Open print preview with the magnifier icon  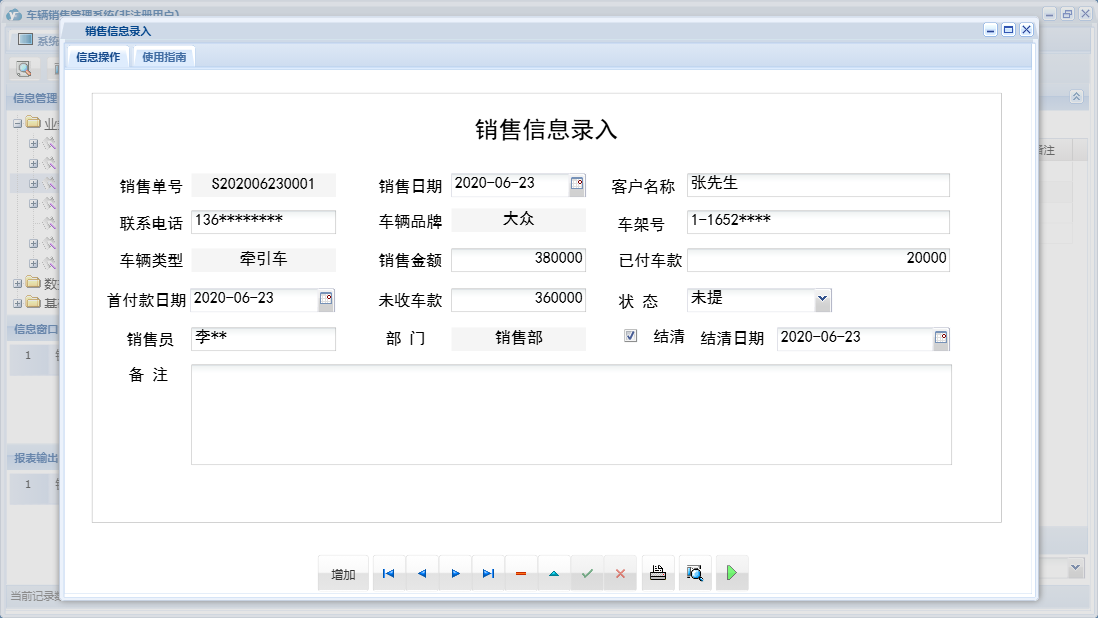695,573
